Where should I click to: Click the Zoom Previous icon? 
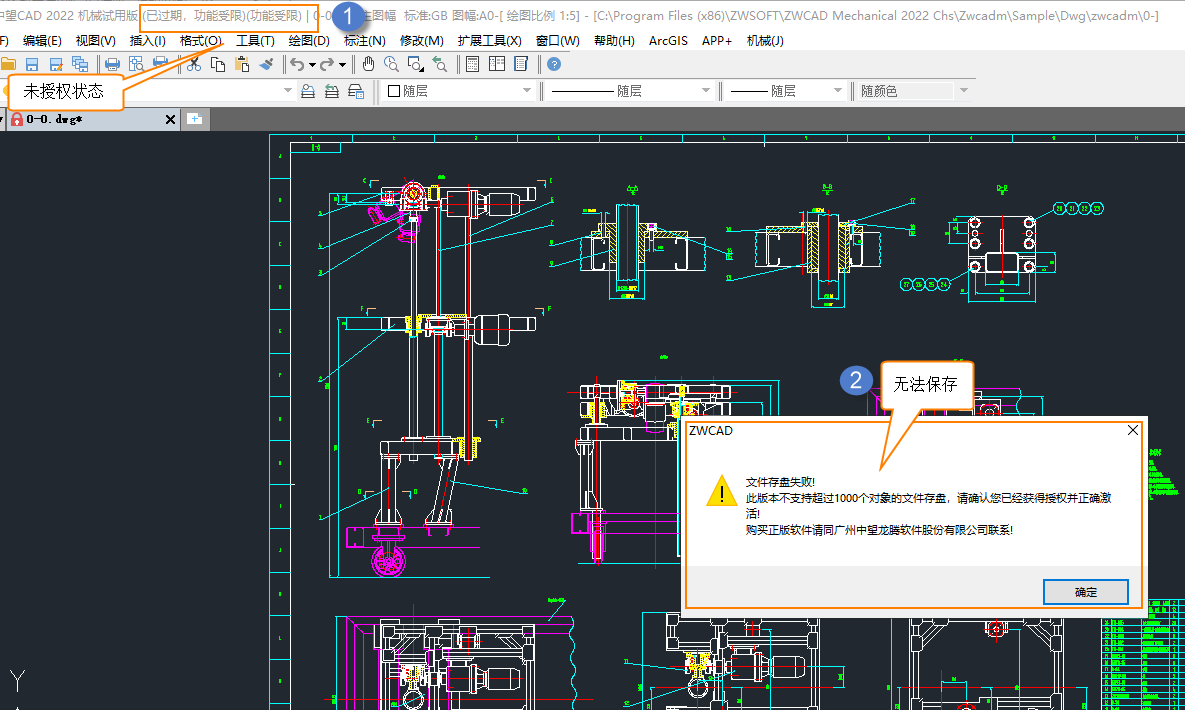click(440, 64)
